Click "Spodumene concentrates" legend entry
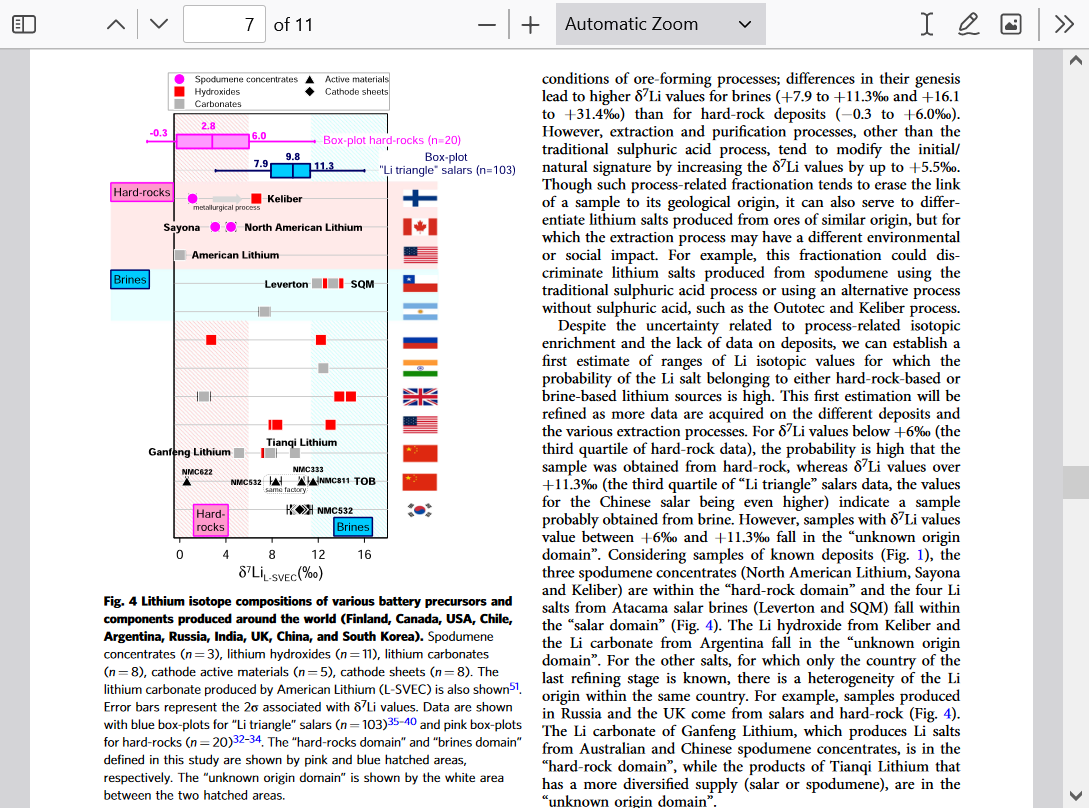 (x=246, y=79)
